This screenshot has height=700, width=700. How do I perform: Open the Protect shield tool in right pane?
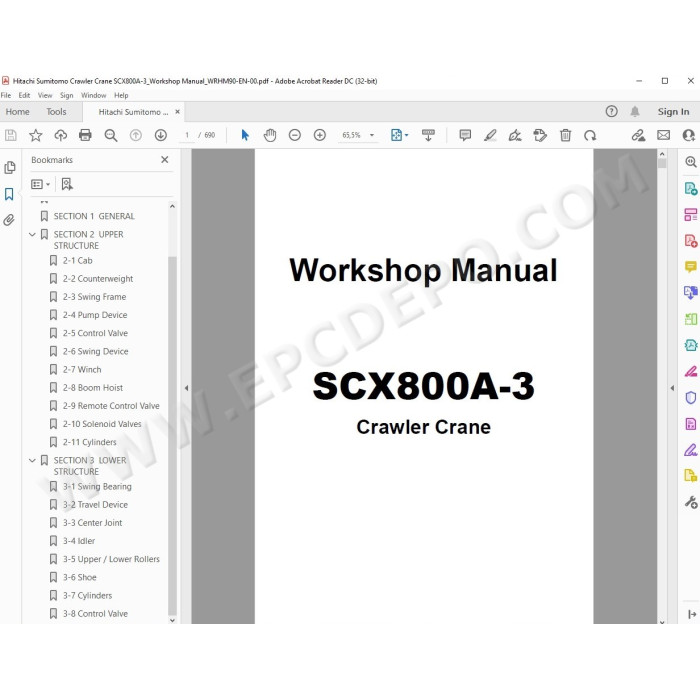(691, 397)
